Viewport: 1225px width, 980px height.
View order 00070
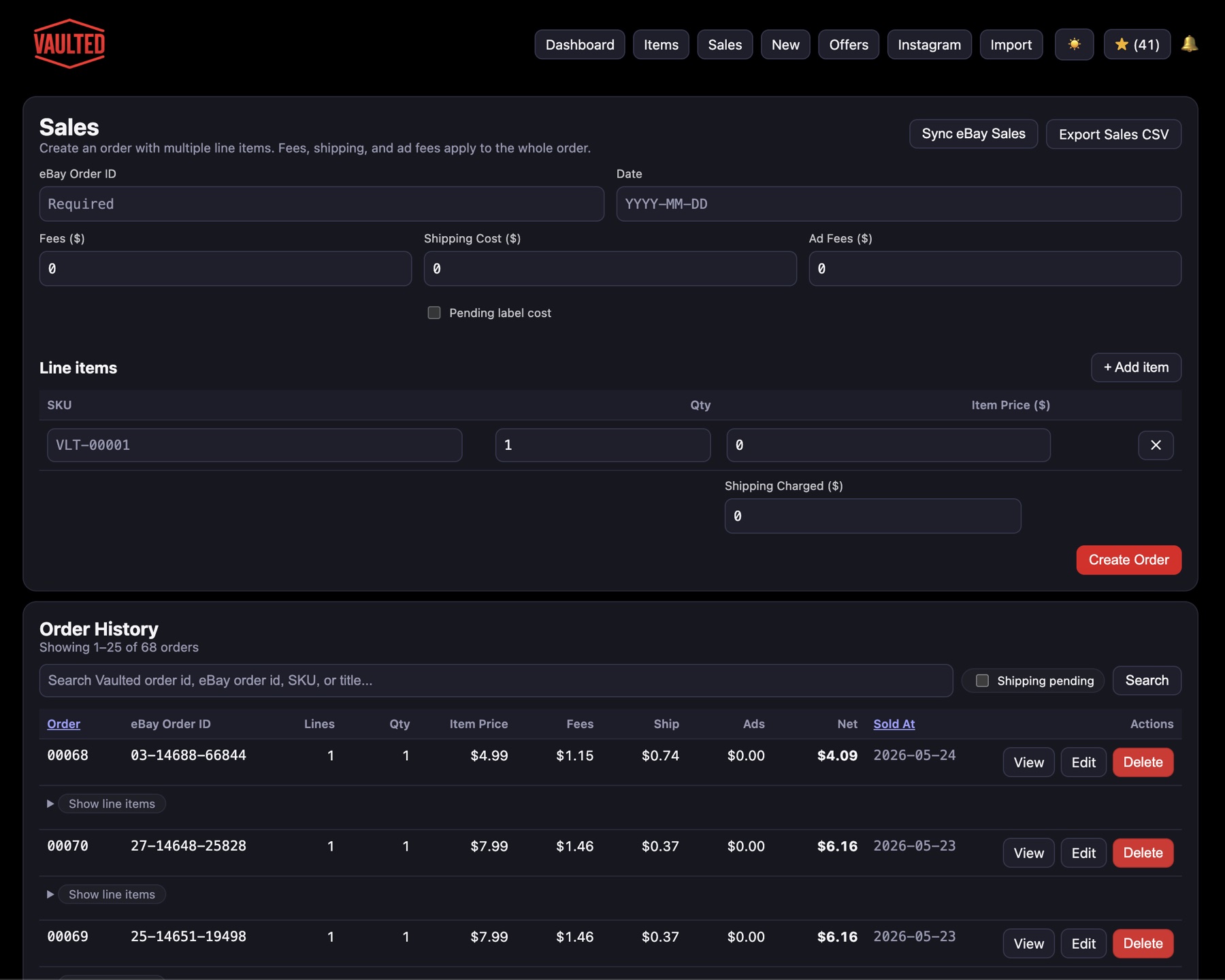[x=1028, y=853]
